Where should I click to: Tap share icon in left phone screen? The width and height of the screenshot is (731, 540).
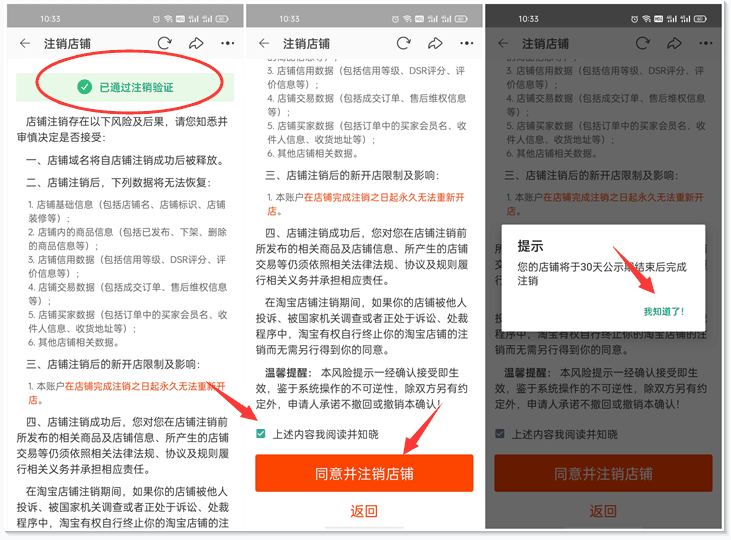196,43
